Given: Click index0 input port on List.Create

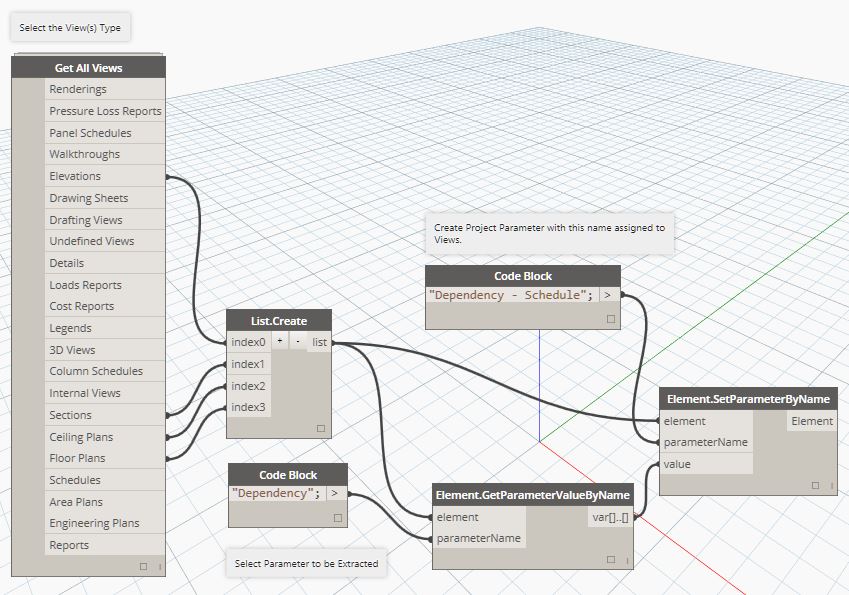Looking at the screenshot, I should [x=249, y=342].
